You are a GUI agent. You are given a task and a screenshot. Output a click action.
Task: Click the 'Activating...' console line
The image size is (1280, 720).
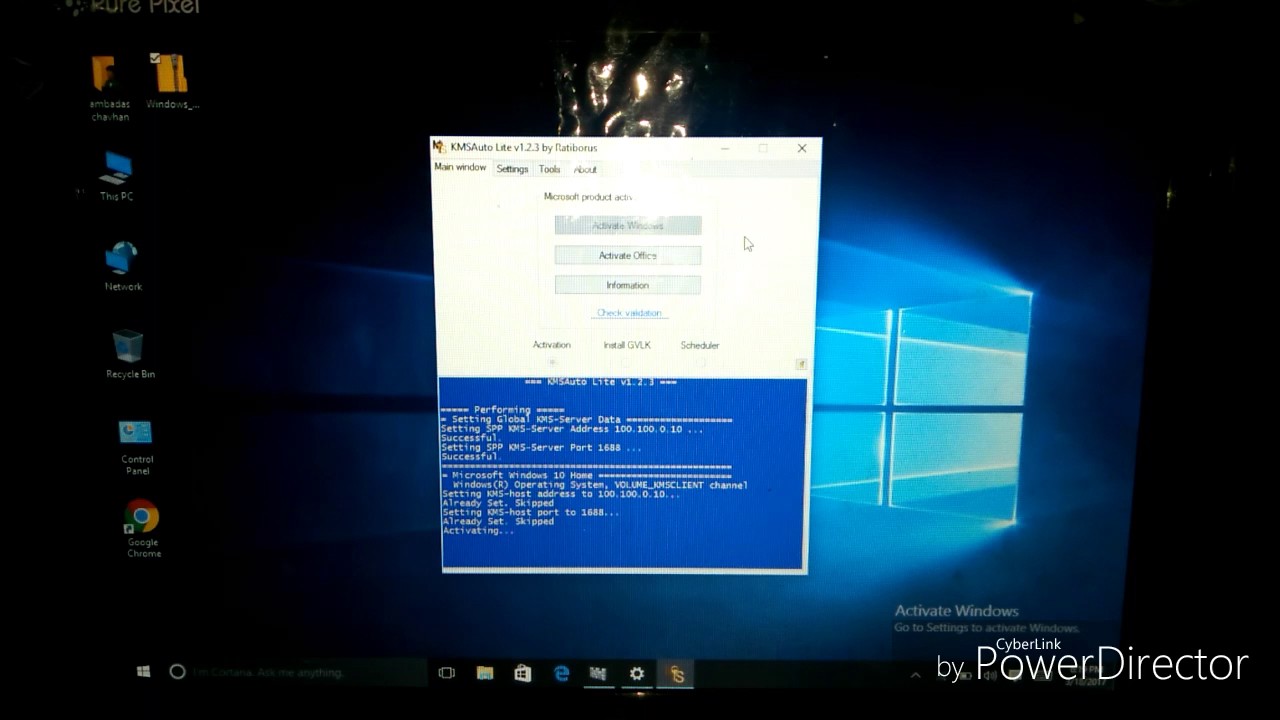pos(478,531)
